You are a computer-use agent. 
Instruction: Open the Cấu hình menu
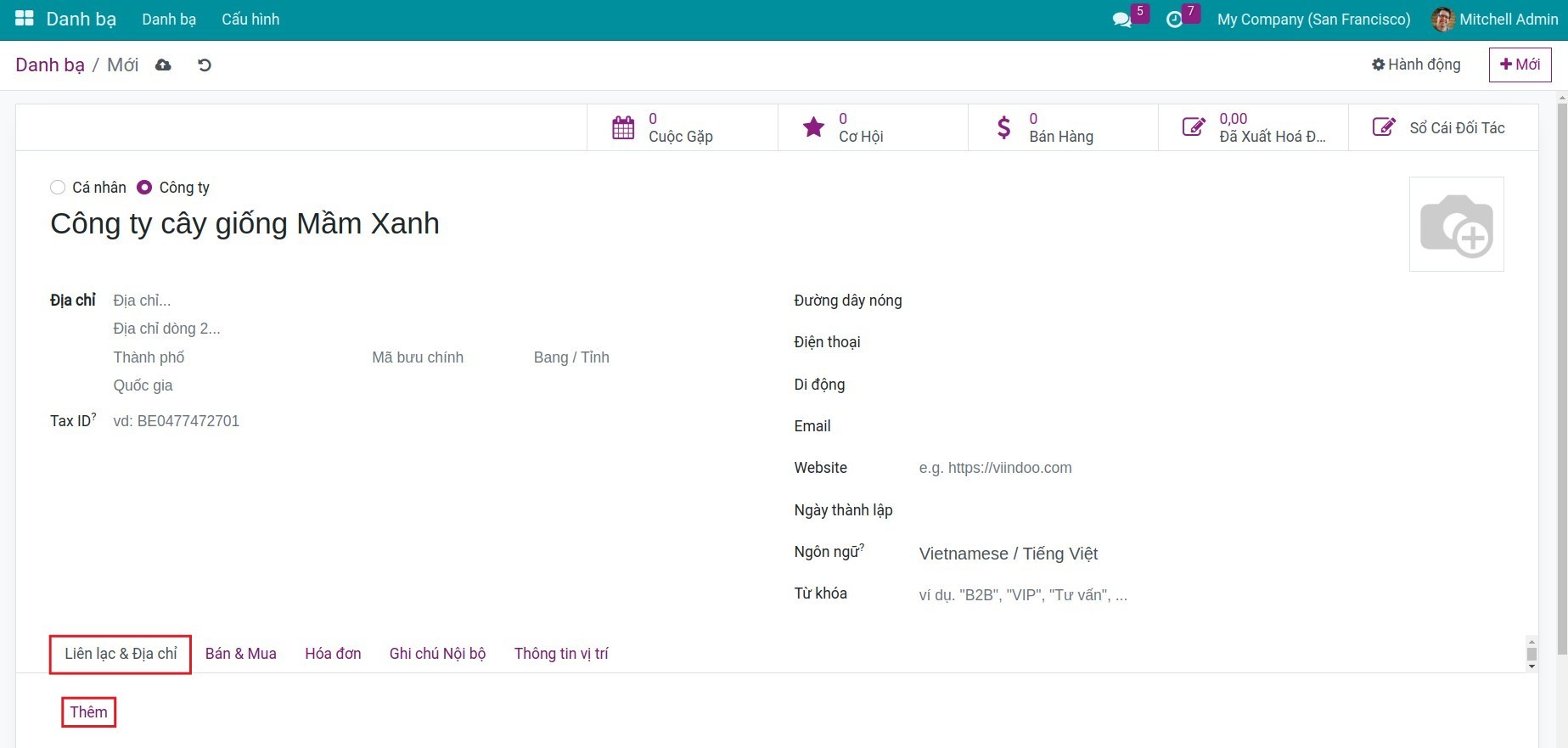(250, 20)
